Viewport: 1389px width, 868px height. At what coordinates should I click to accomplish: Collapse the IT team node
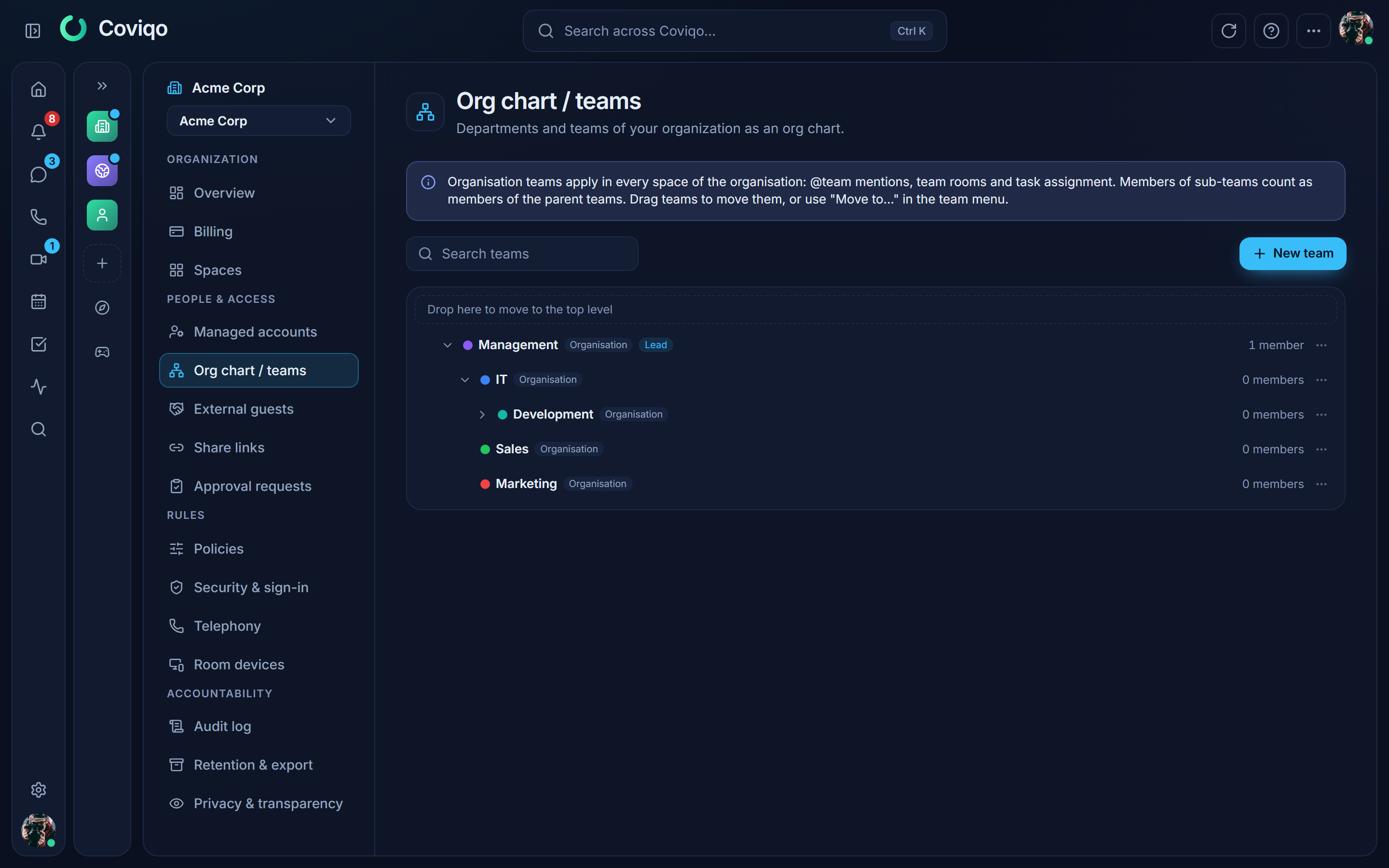tap(465, 380)
